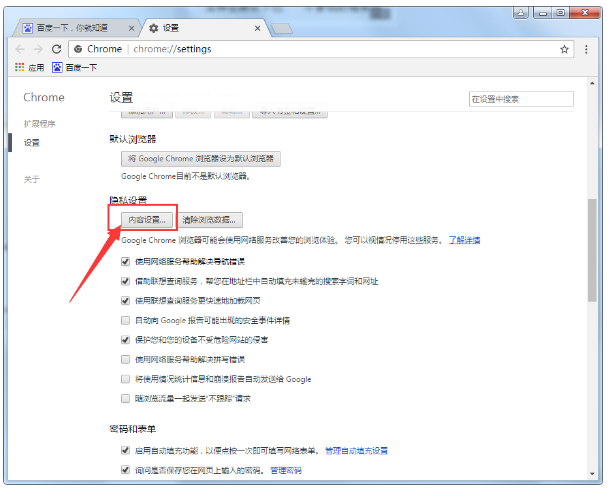This screenshot has width=610, height=488.
Task: Bookmark this page with the star icon
Action: tap(564, 49)
